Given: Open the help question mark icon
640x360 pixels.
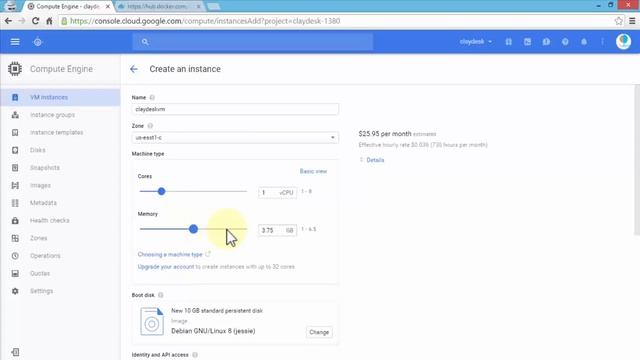Looking at the screenshot, I should click(x=565, y=42).
